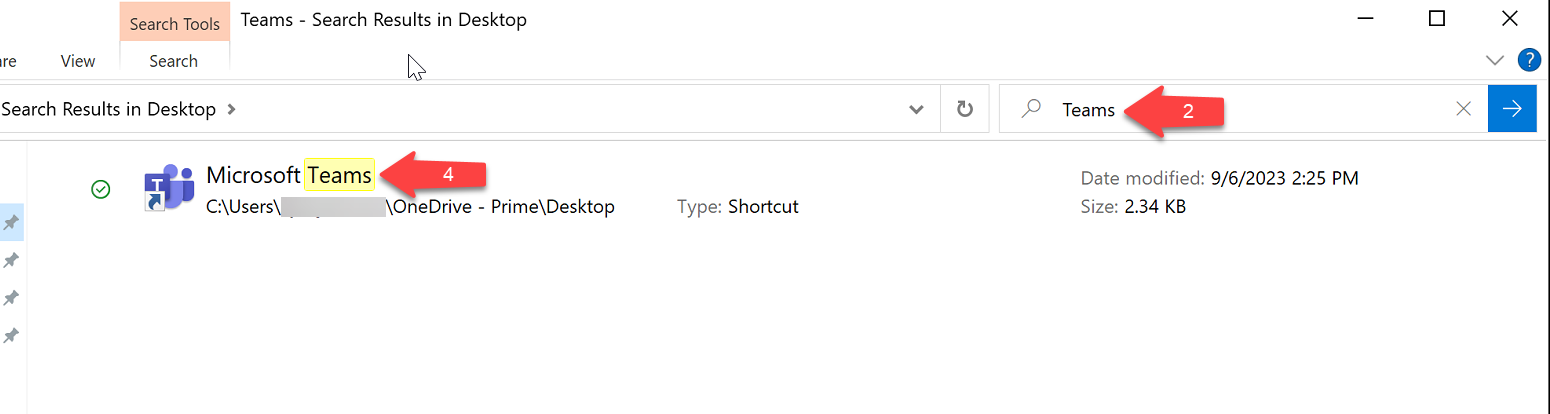Click the Microsoft Teams result name
This screenshot has height=414, width=1550.
(x=289, y=175)
